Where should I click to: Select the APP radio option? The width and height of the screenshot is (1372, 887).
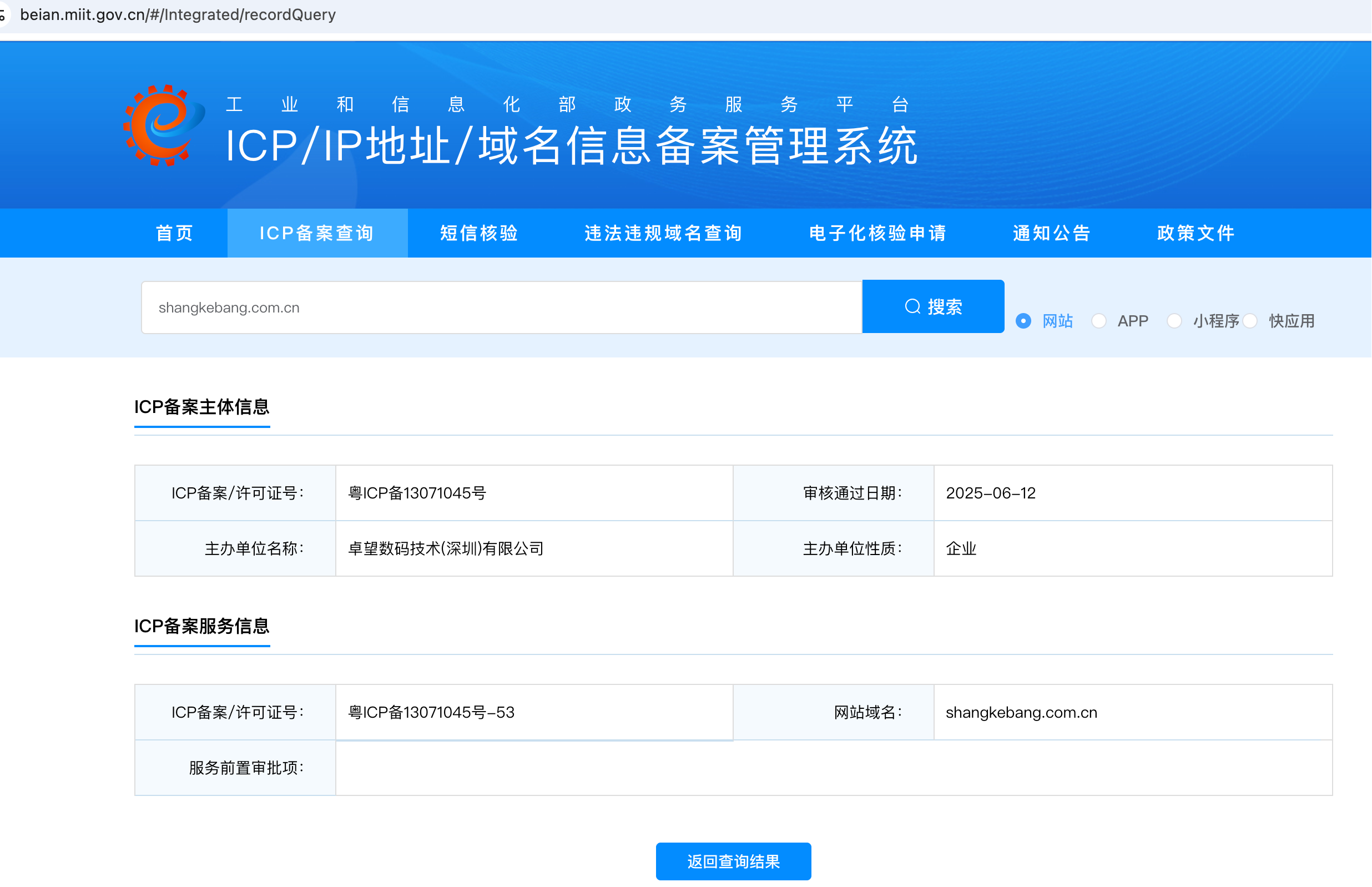[x=1098, y=321]
